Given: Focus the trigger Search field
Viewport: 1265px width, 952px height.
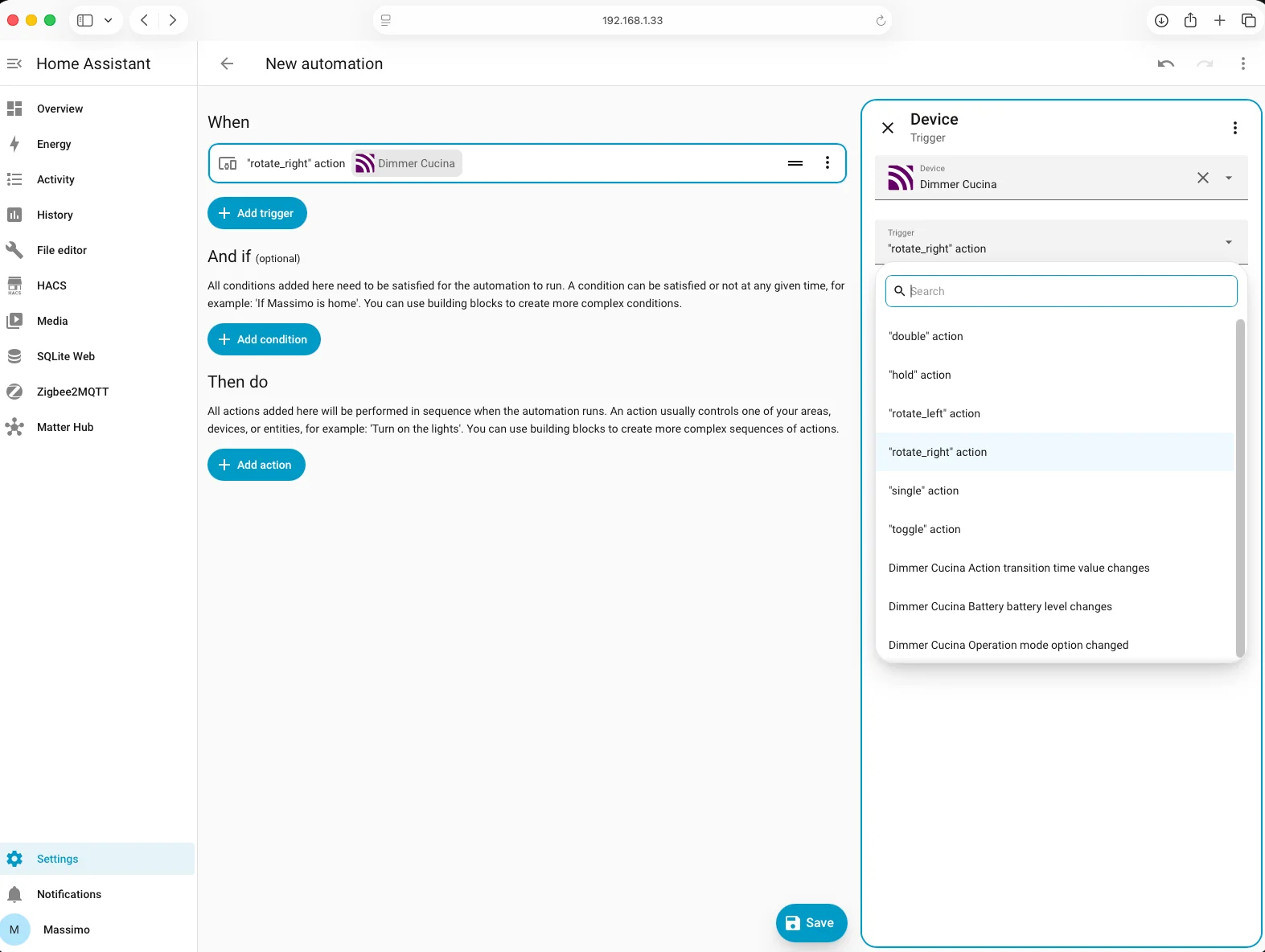Looking at the screenshot, I should [1061, 291].
